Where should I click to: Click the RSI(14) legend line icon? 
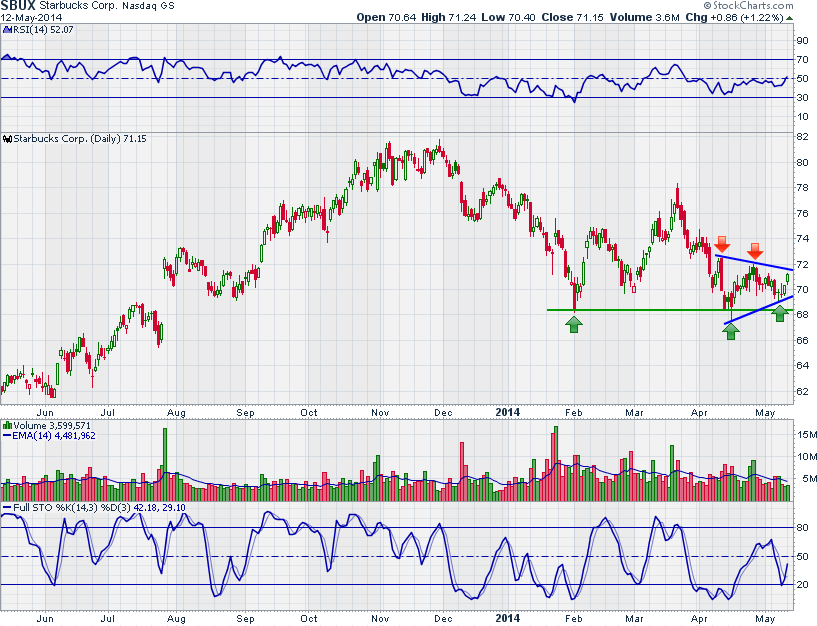coord(7,30)
